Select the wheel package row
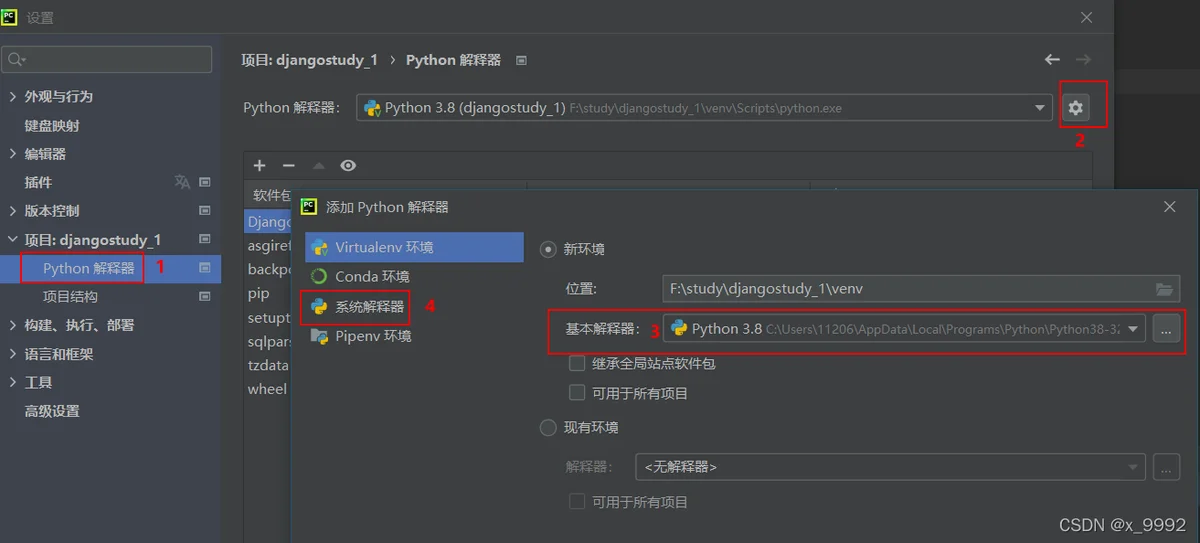 pos(267,389)
